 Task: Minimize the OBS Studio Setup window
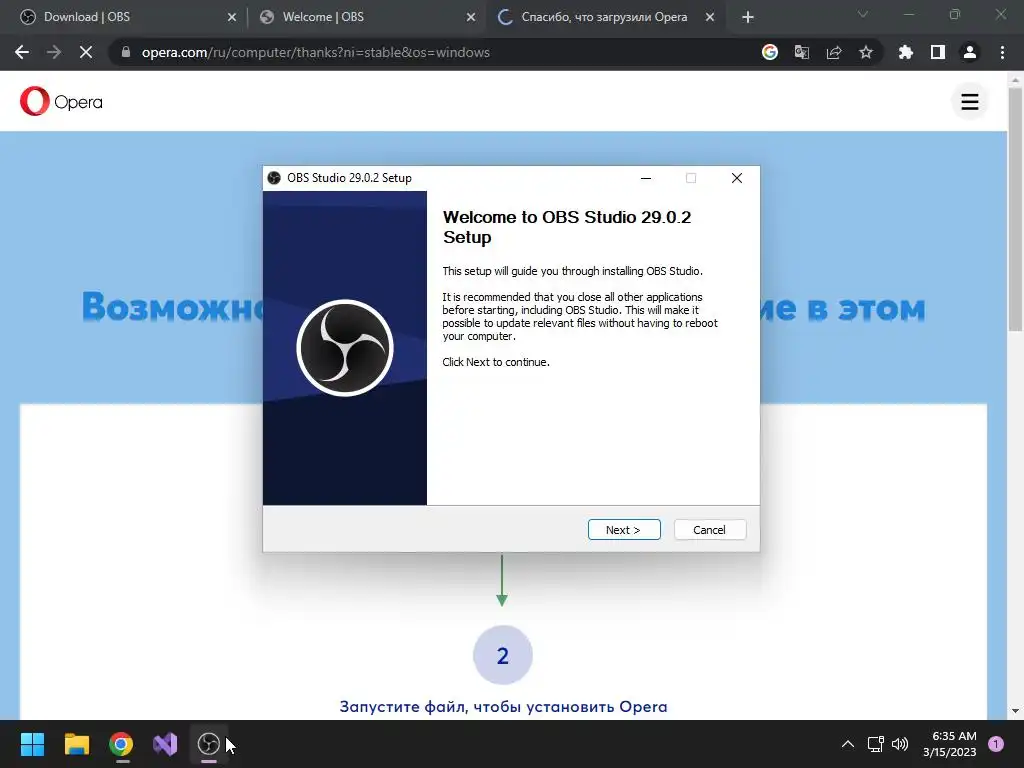click(646, 178)
